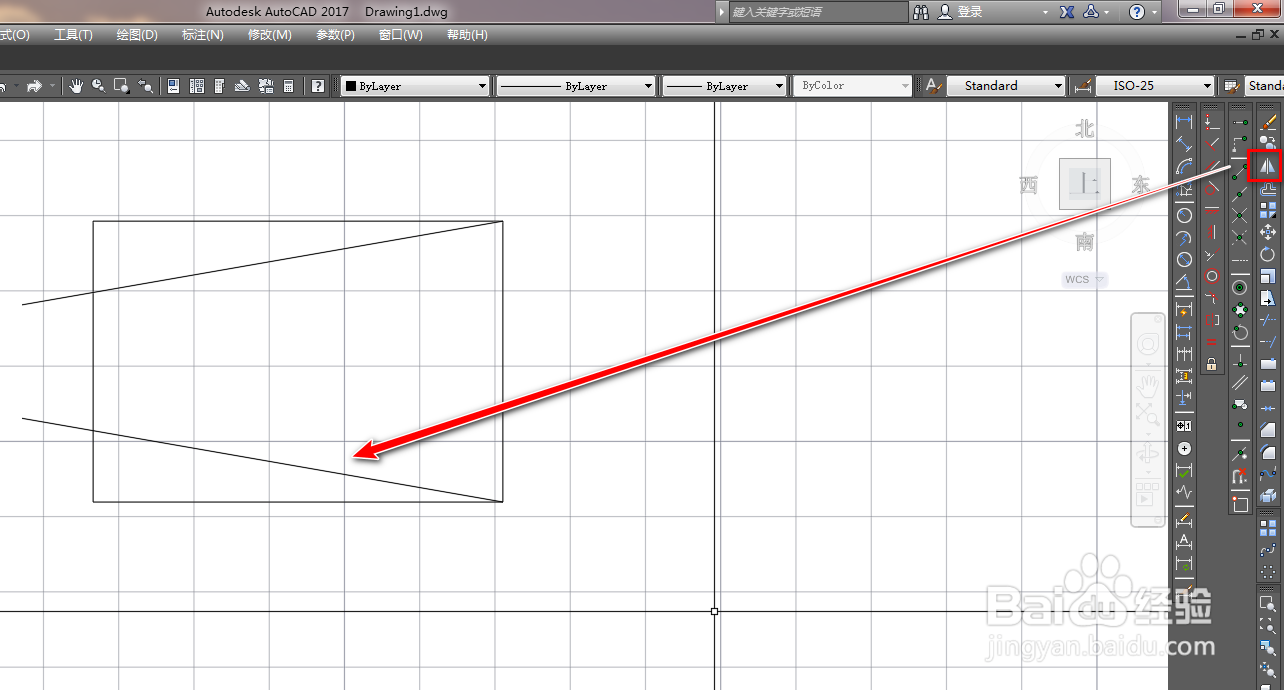This screenshot has height=690, width=1284.
Task: Select the Stretch tool
Action: tap(1268, 298)
